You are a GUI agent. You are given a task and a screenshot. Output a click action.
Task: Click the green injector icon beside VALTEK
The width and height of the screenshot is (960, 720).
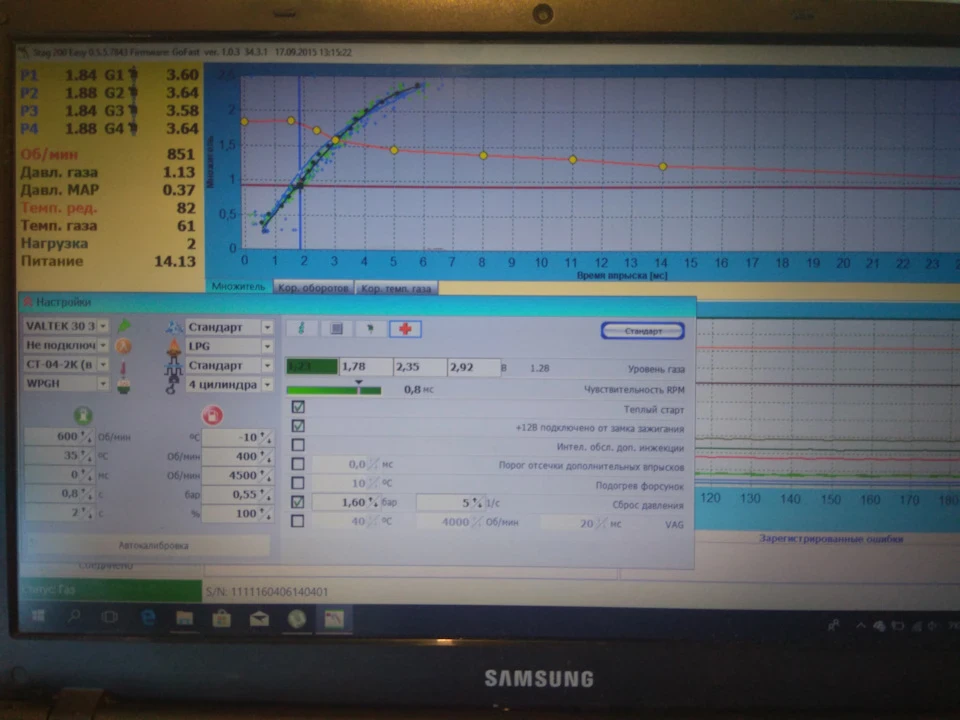click(124, 326)
